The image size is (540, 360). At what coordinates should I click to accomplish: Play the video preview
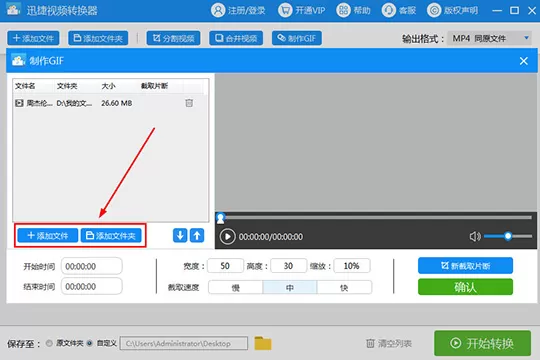point(227,237)
